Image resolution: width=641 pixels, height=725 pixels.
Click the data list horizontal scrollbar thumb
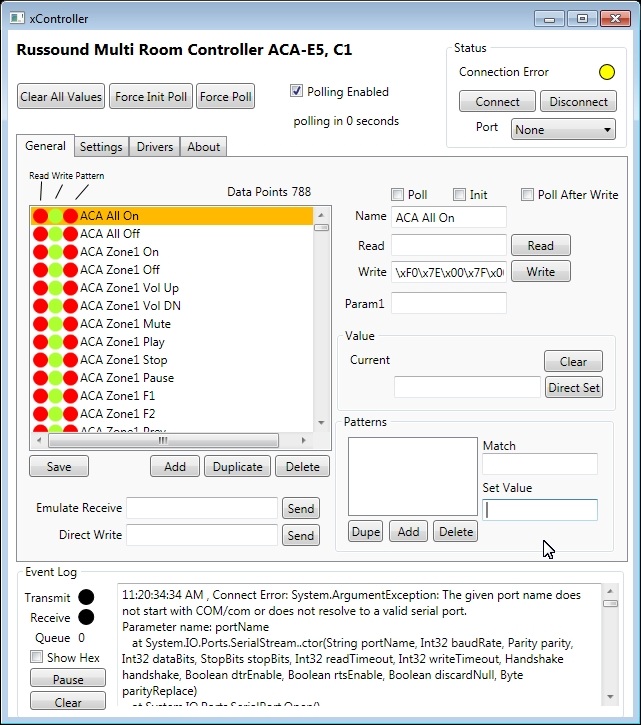[x=163, y=440]
